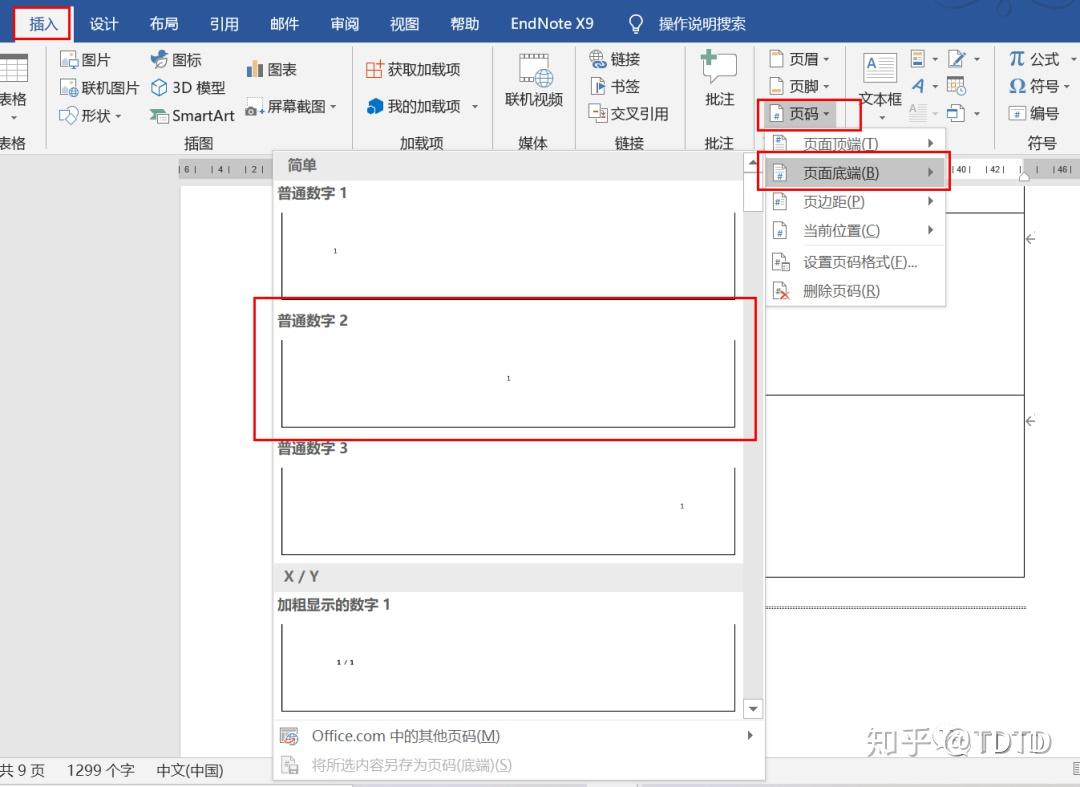Screen dimensions: 1080x787
Task: Open the 帮助 tab
Action: tap(464, 24)
